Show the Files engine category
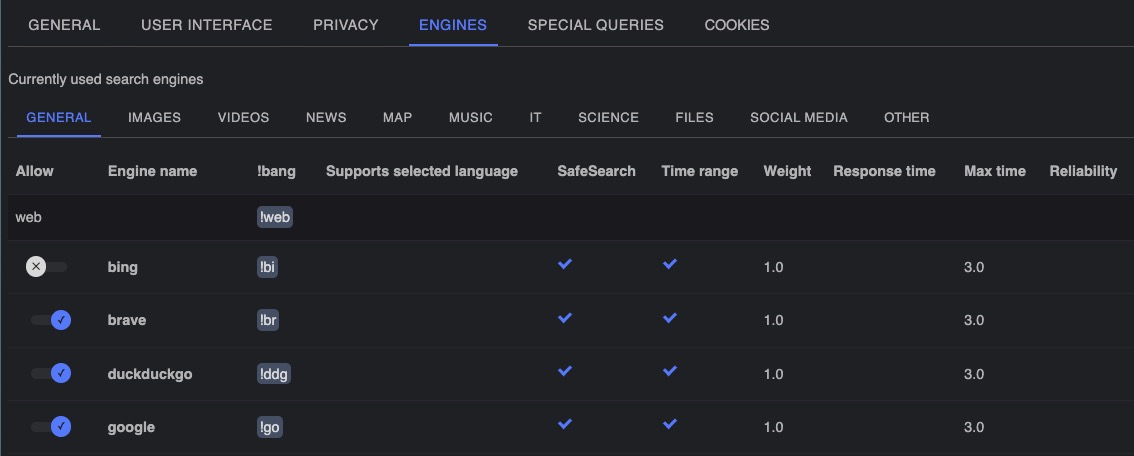 694,117
